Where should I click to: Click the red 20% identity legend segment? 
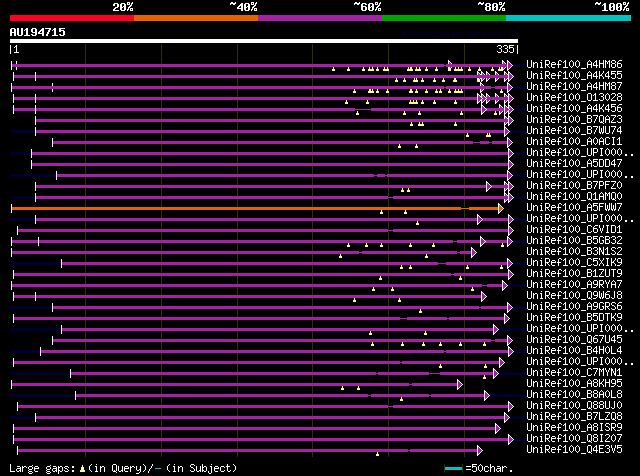pos(72,18)
